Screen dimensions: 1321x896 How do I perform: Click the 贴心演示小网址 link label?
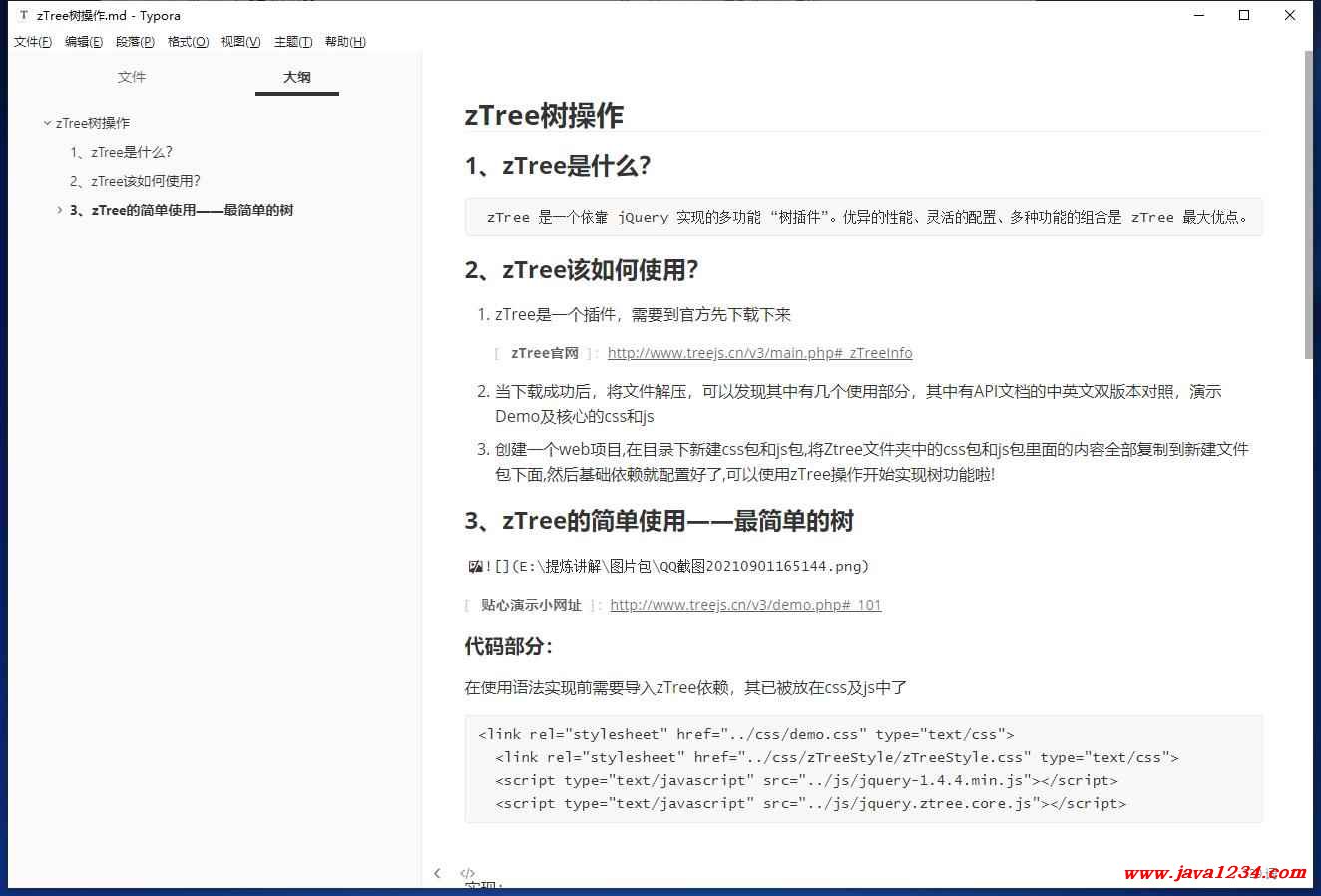click(531, 605)
